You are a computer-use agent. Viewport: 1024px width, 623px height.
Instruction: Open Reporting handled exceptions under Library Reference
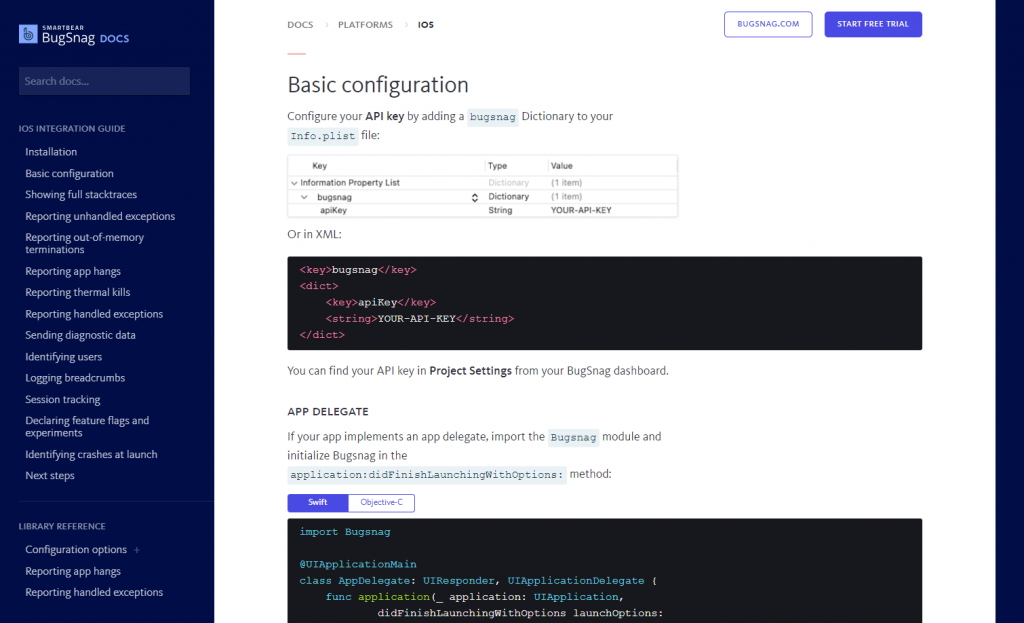94,592
